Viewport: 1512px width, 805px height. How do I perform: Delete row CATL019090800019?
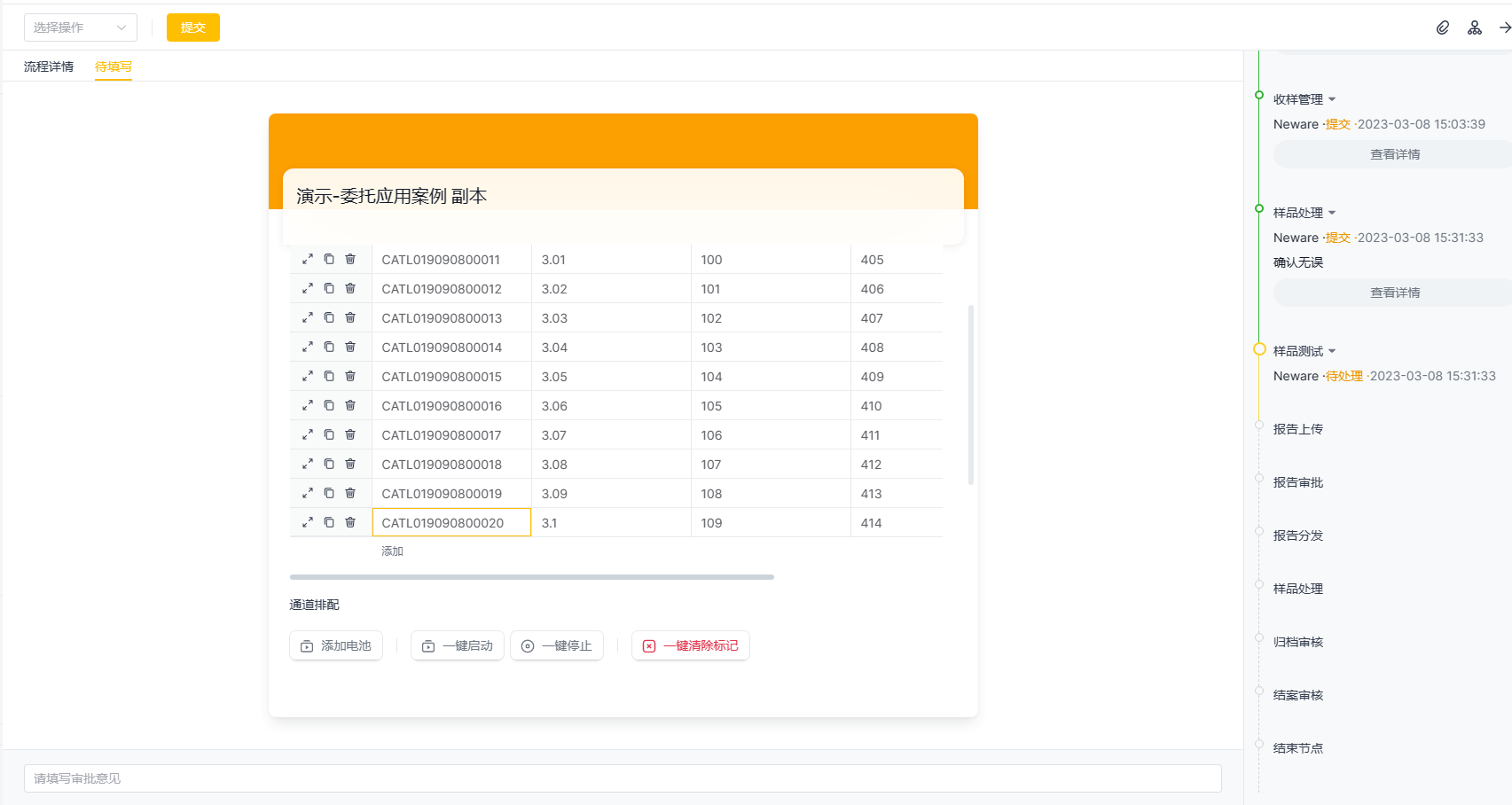(x=350, y=493)
